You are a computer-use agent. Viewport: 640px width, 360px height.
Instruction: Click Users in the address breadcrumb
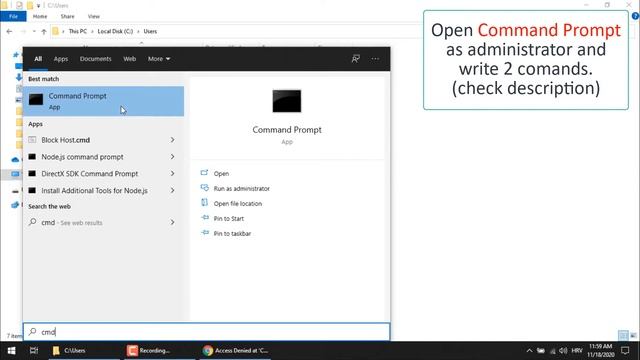tap(150, 31)
